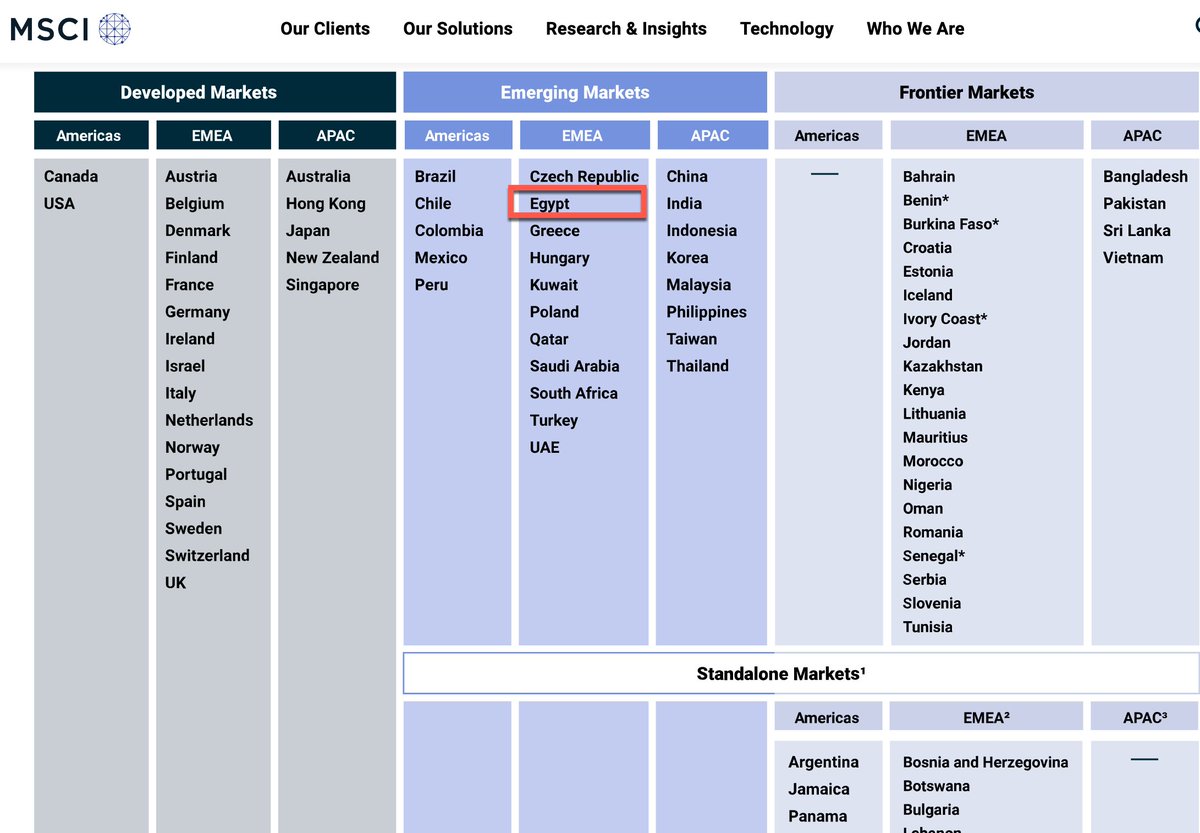Click Taiwan in Emerging APAC
This screenshot has height=833, width=1200.
tap(692, 339)
